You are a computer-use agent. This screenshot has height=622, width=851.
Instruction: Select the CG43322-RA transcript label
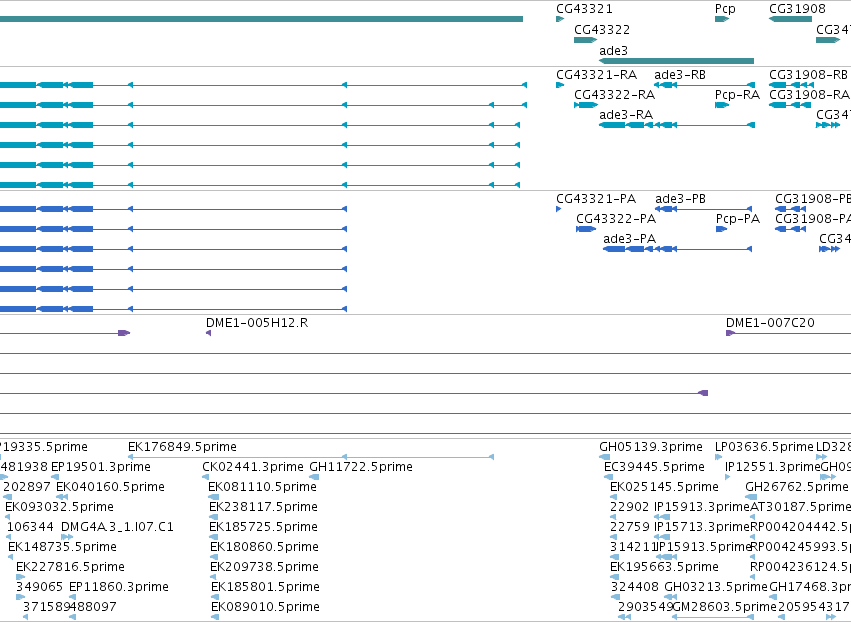point(614,94)
